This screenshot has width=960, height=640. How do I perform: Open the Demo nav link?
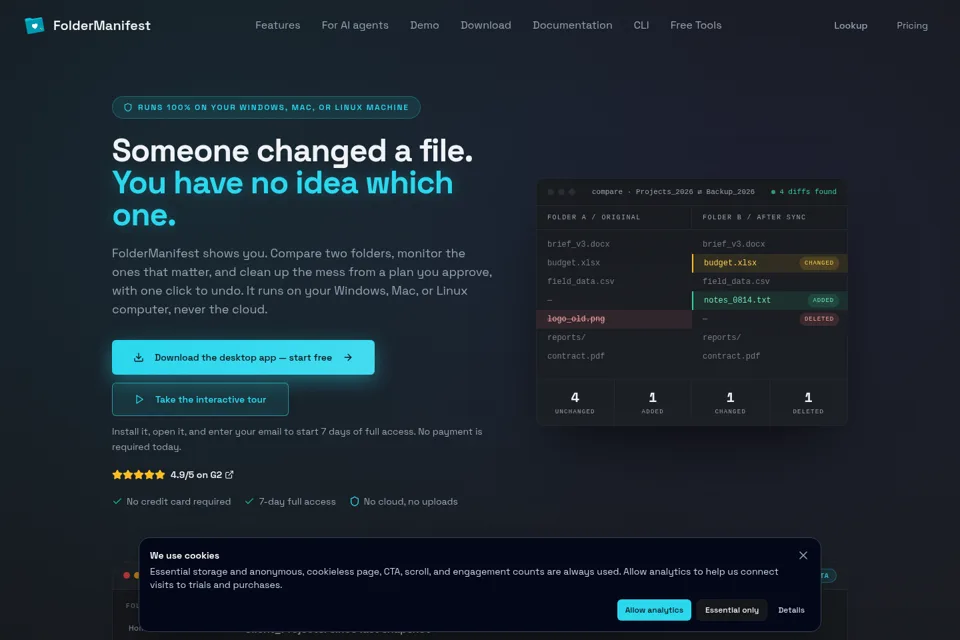click(424, 25)
